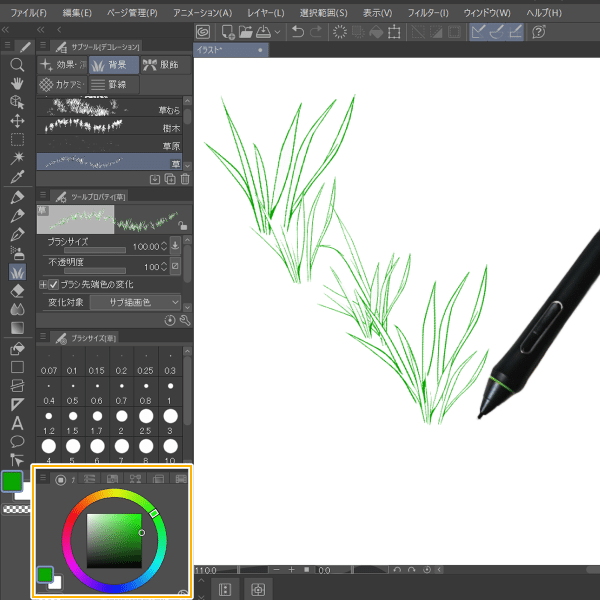Select the Operation object tool

[x=17, y=102]
